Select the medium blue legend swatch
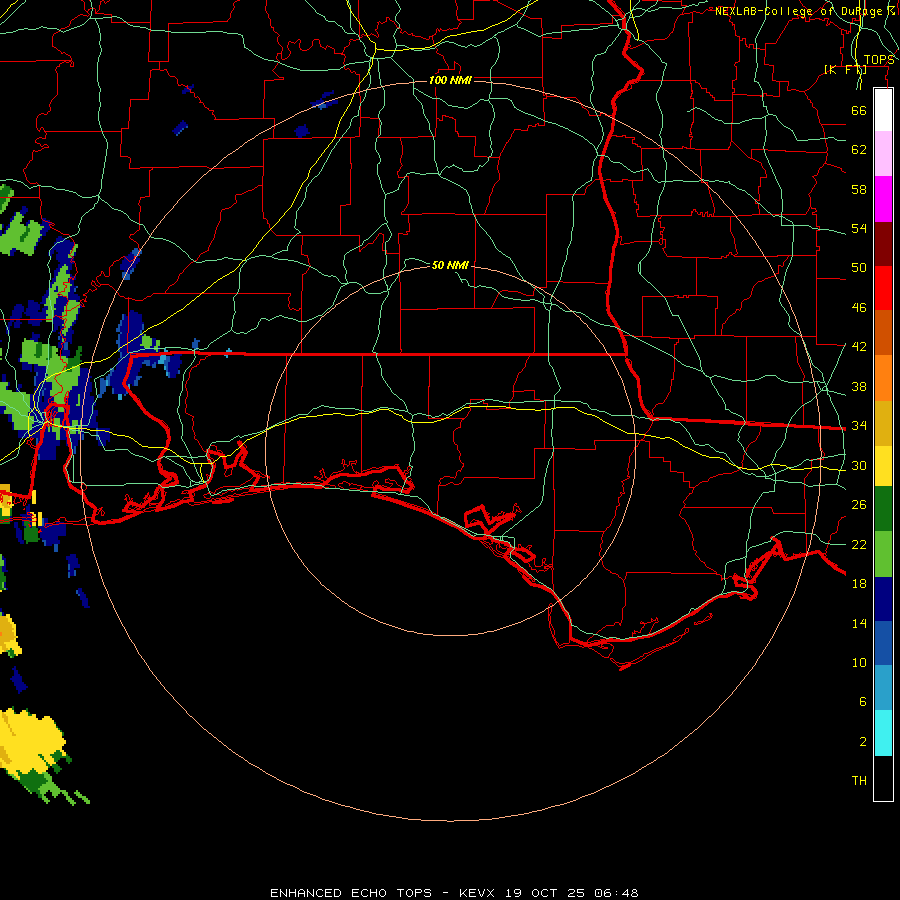900x900 pixels. pos(883,643)
